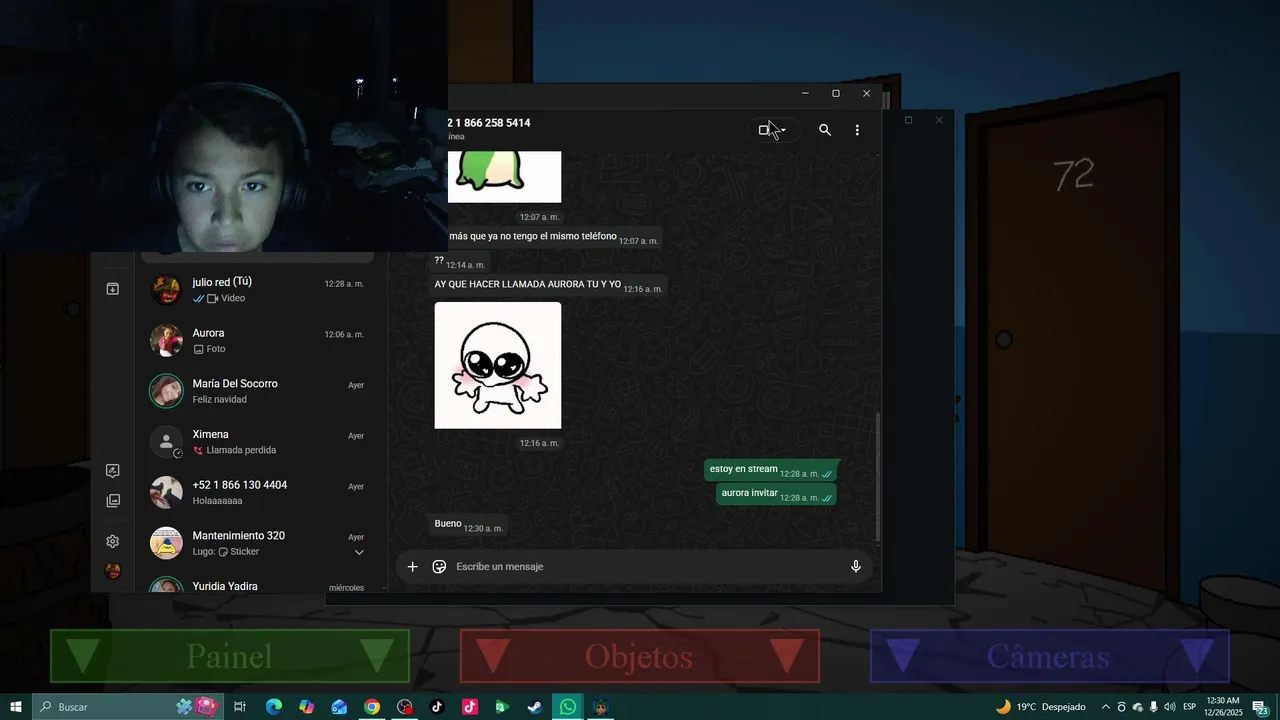View Mantenimiento 320 group avatar
Screen dimensions: 1280x720
166,543
